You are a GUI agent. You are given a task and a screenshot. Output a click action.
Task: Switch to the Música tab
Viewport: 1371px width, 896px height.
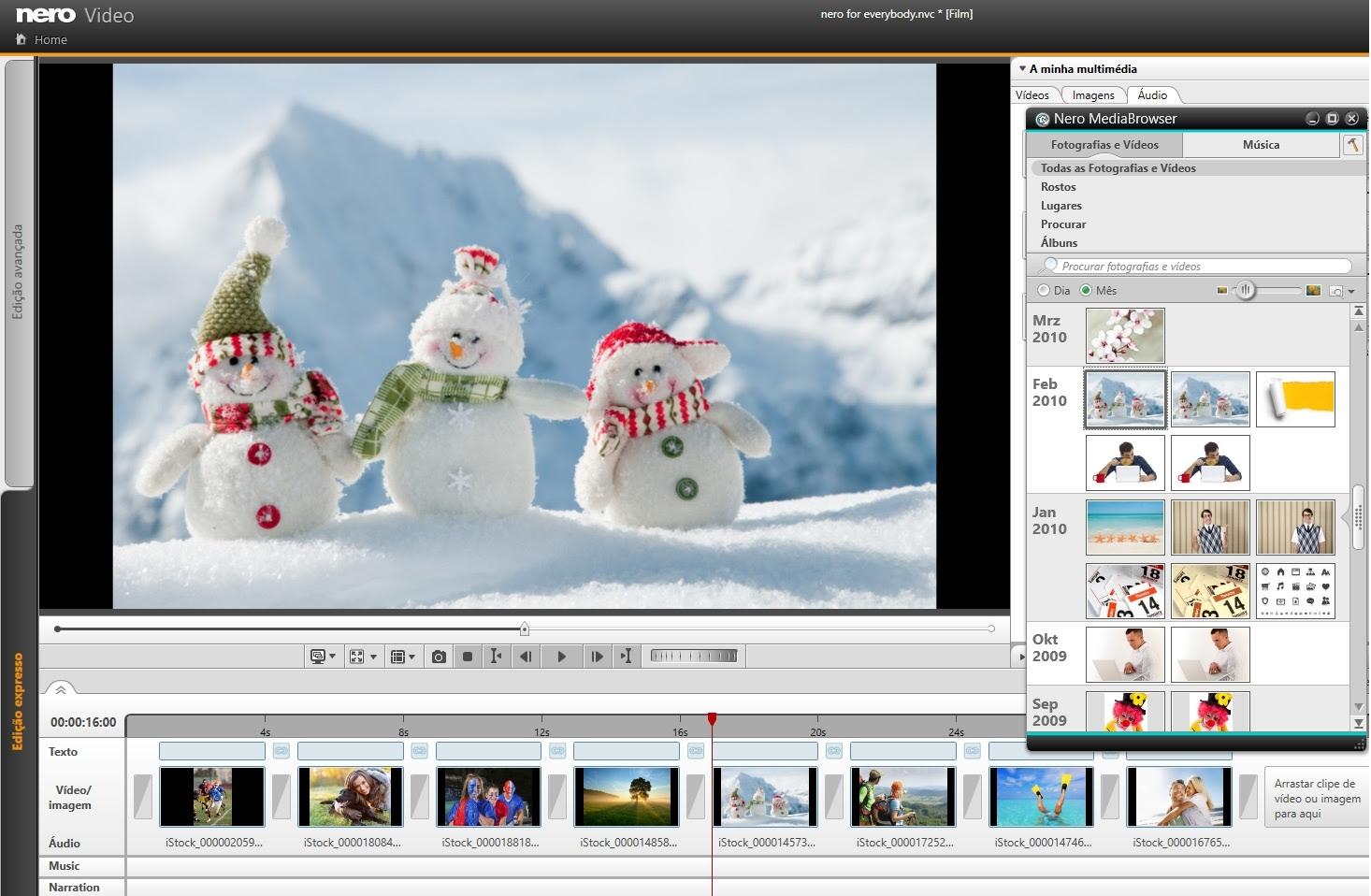[x=1261, y=145]
